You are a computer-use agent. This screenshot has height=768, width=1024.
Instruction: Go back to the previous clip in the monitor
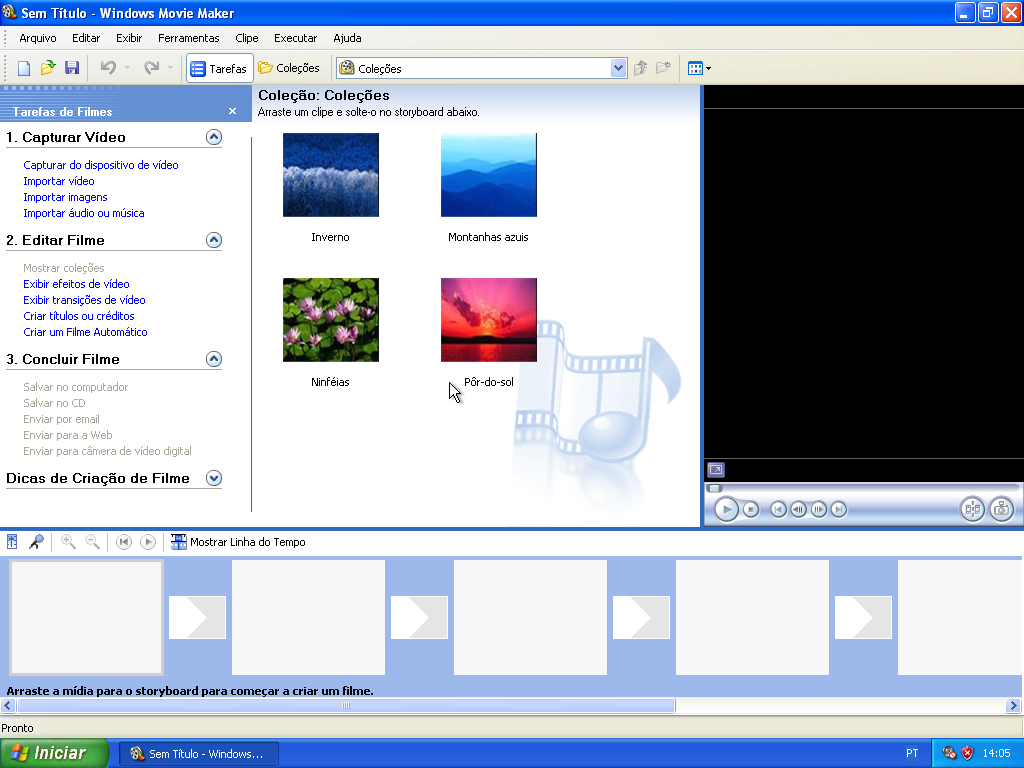coord(778,509)
